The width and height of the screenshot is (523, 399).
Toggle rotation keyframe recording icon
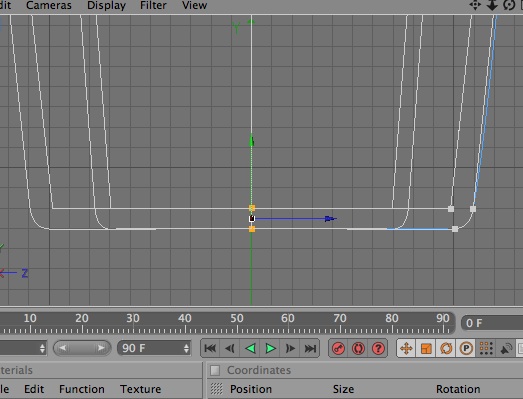tap(446, 349)
